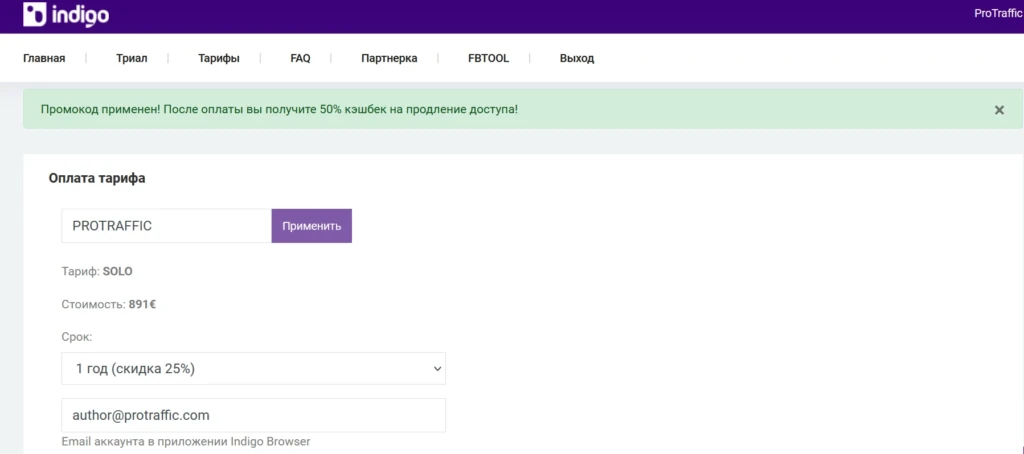The height and width of the screenshot is (454, 1024).
Task: Focus the PROTRAFFIC promo code field
Action: click(x=167, y=226)
